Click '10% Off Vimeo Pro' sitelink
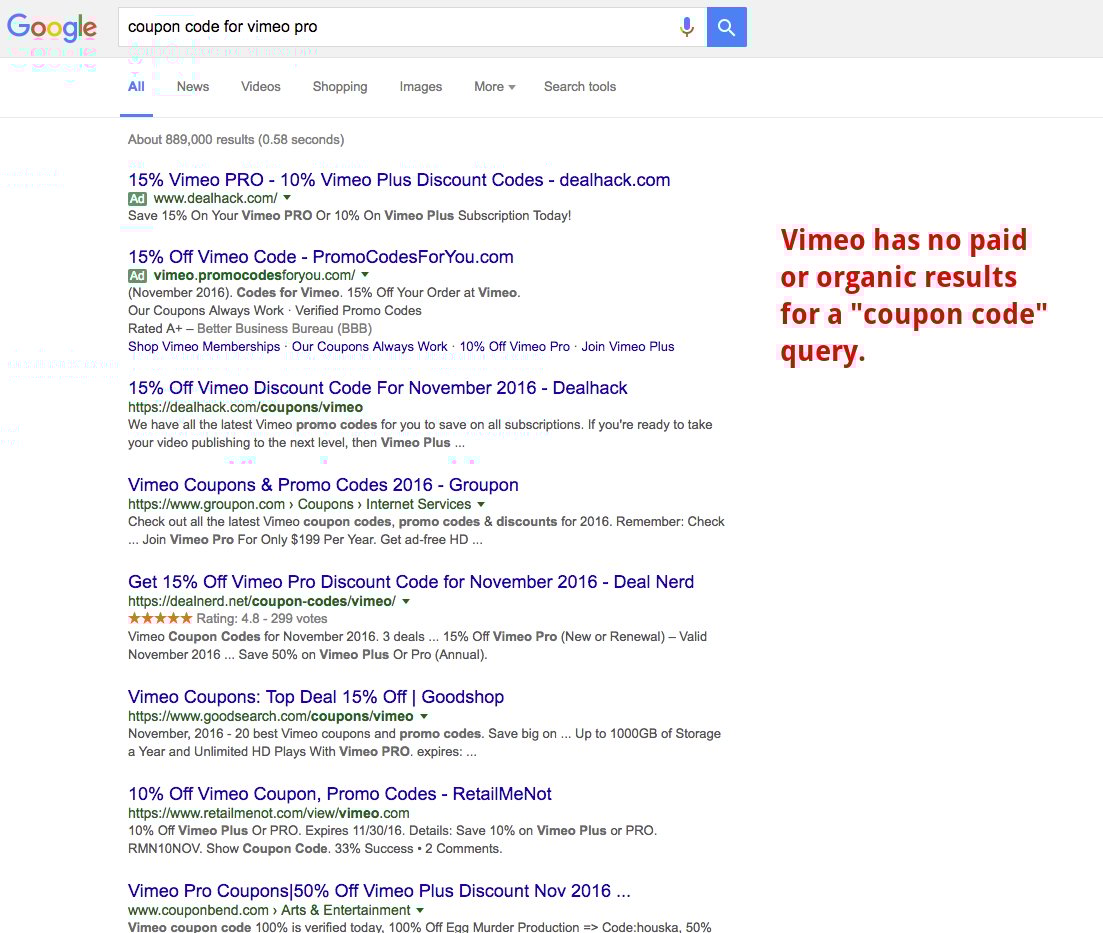The height and width of the screenshot is (933, 1103). [514, 347]
